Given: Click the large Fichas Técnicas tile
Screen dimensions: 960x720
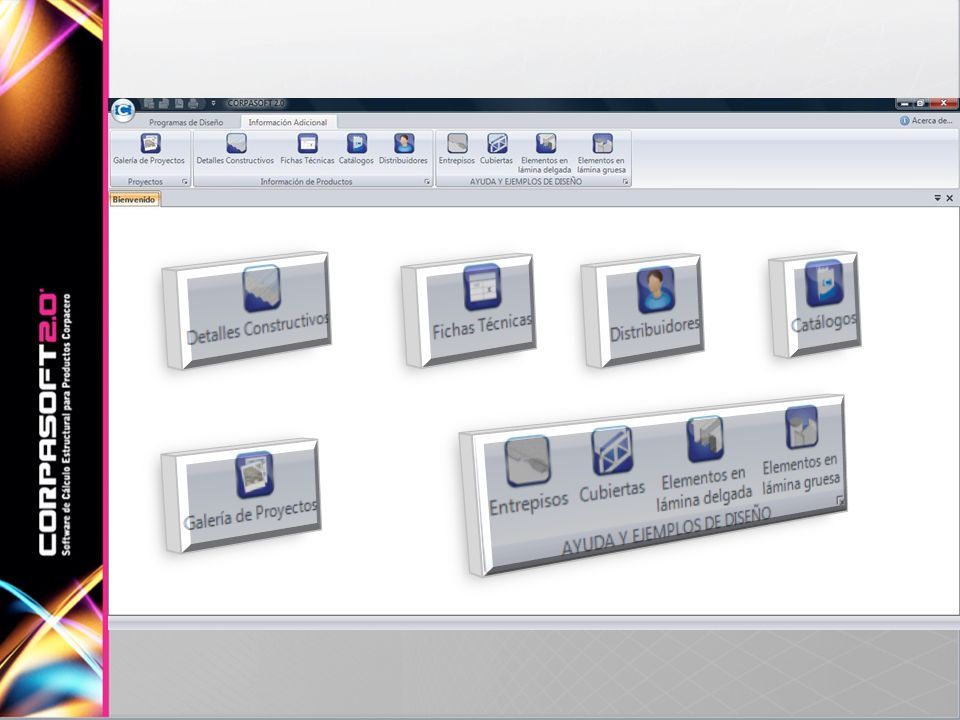Looking at the screenshot, I should pos(469,310).
